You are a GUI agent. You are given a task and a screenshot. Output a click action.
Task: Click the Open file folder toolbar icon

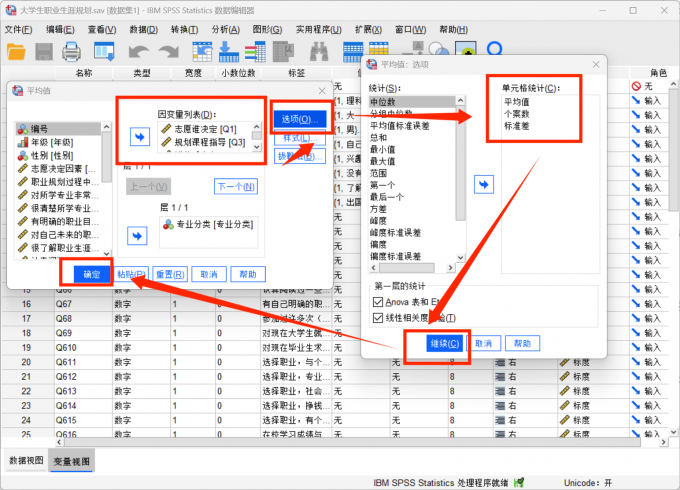click(x=15, y=50)
